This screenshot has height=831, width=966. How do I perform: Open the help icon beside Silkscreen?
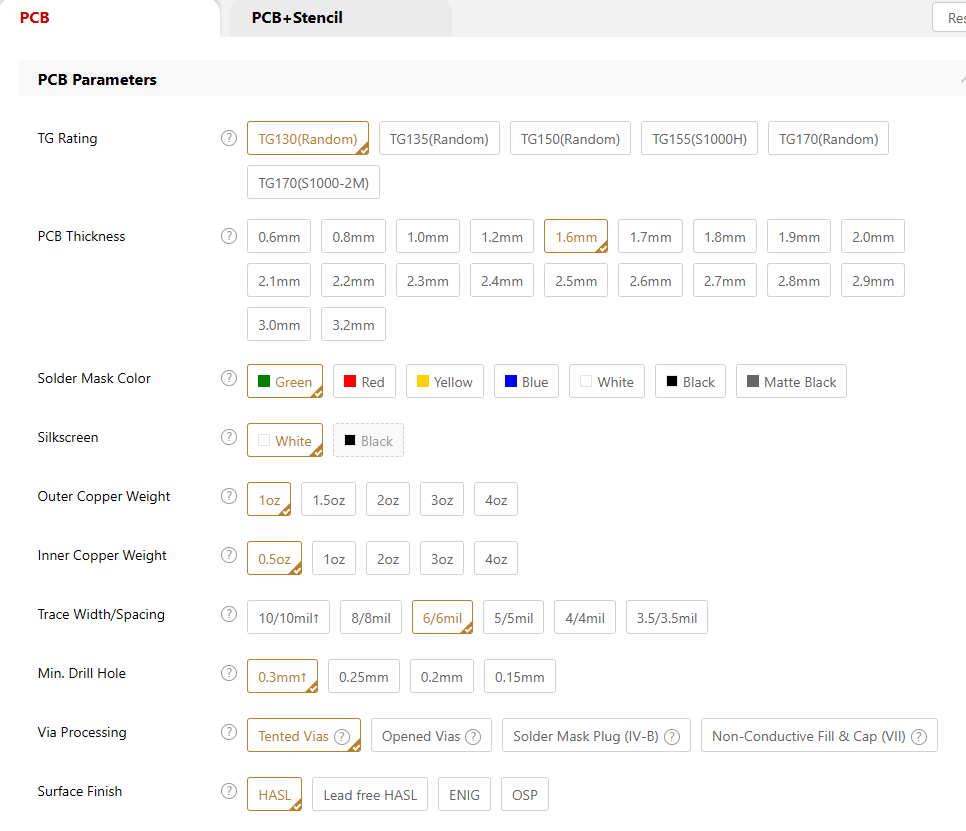(x=229, y=437)
